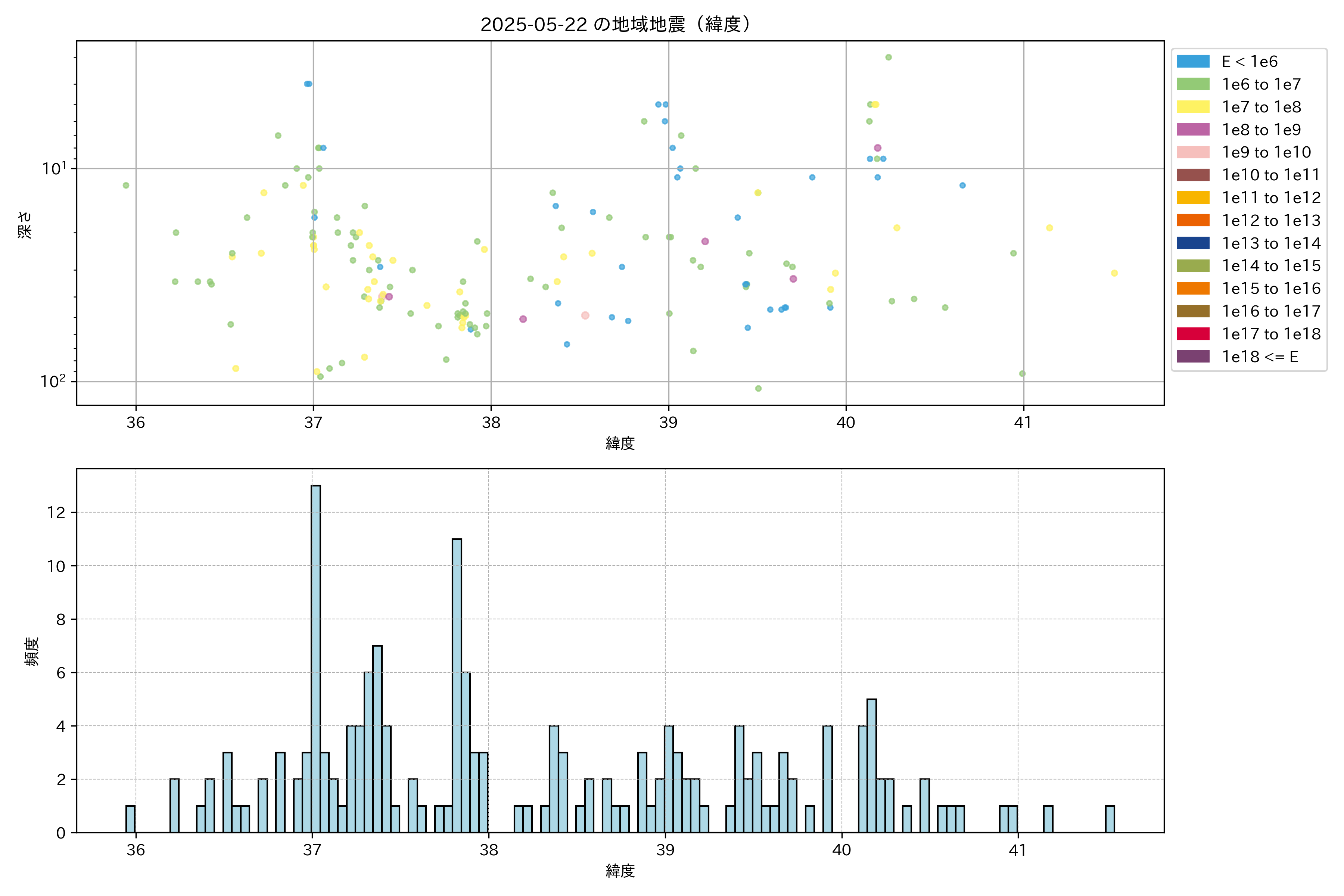Click the '頻度' y-axis label of histogram

click(x=32, y=651)
